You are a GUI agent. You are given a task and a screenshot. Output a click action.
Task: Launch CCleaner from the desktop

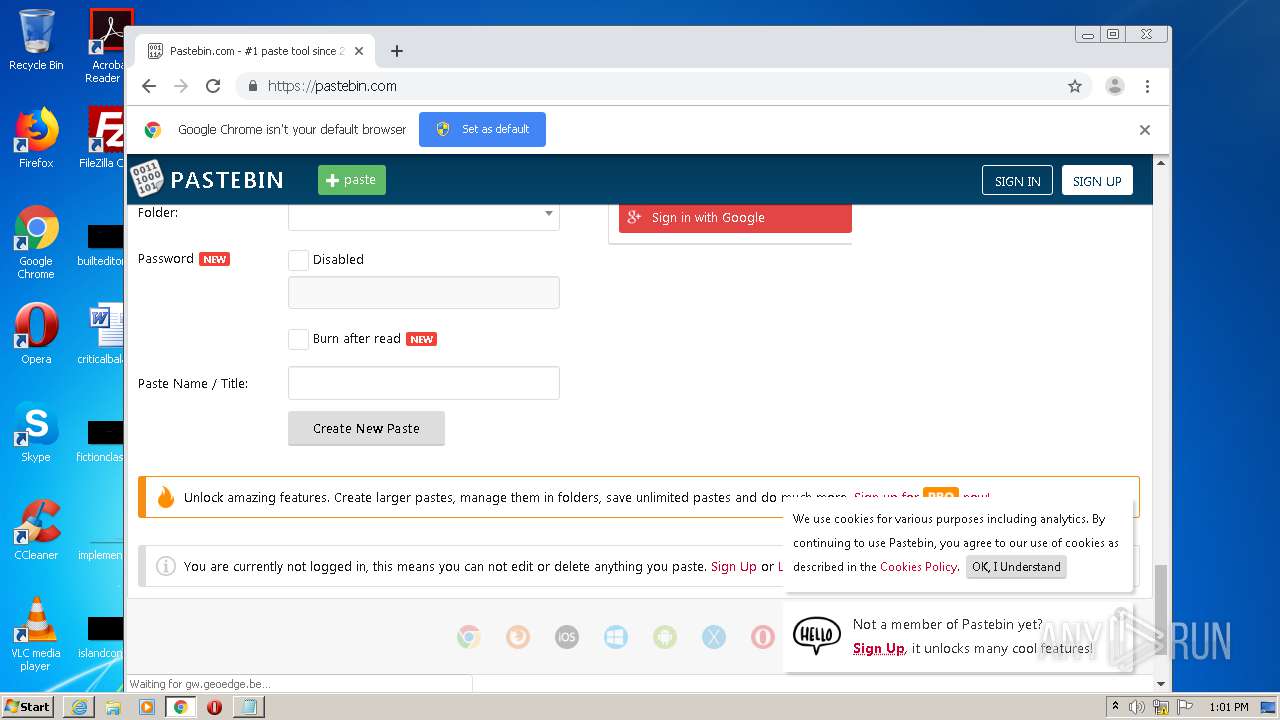(x=36, y=530)
